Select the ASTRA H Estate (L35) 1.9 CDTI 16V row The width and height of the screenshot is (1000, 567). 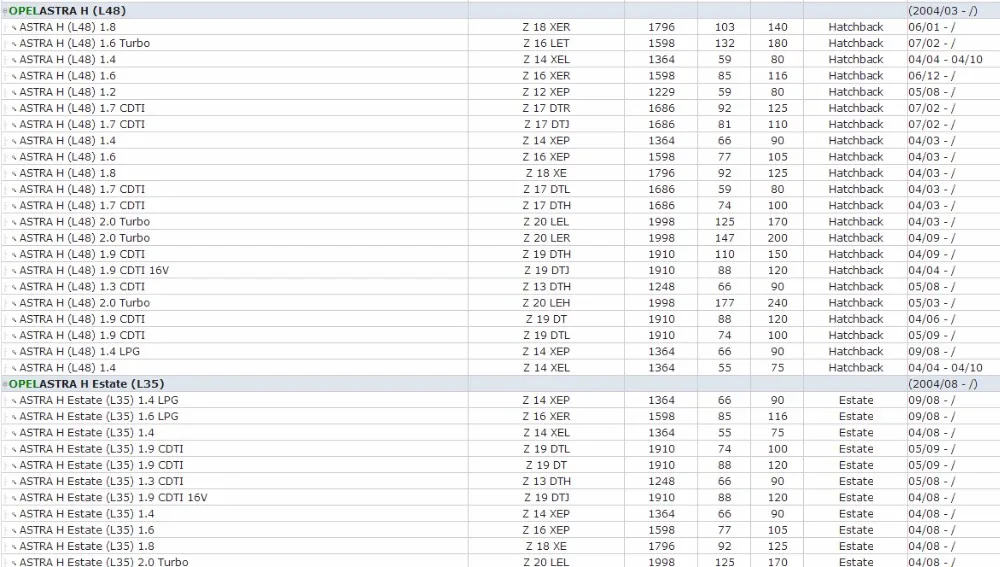(500, 497)
